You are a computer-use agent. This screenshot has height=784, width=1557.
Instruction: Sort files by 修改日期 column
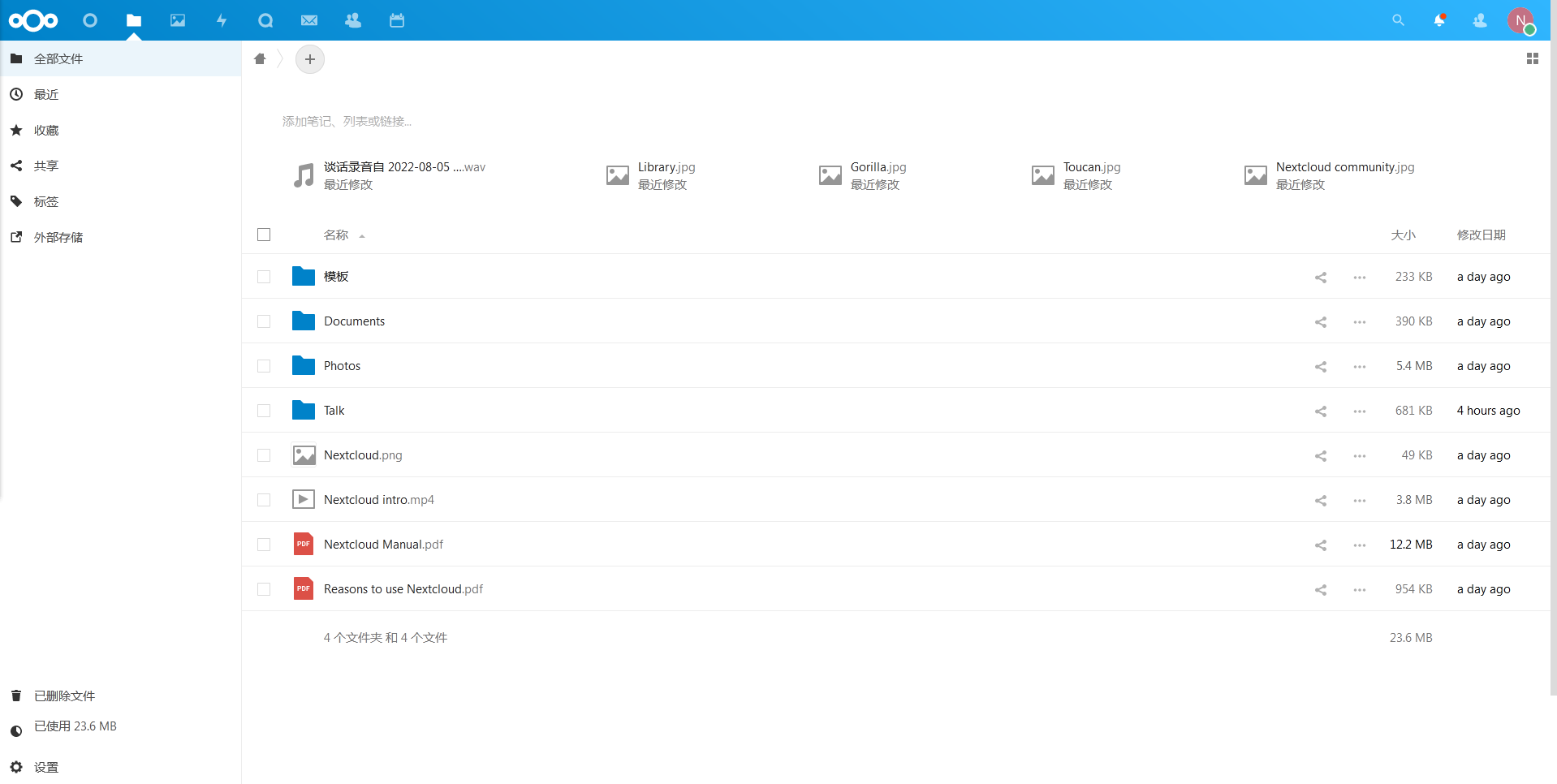tap(1481, 235)
